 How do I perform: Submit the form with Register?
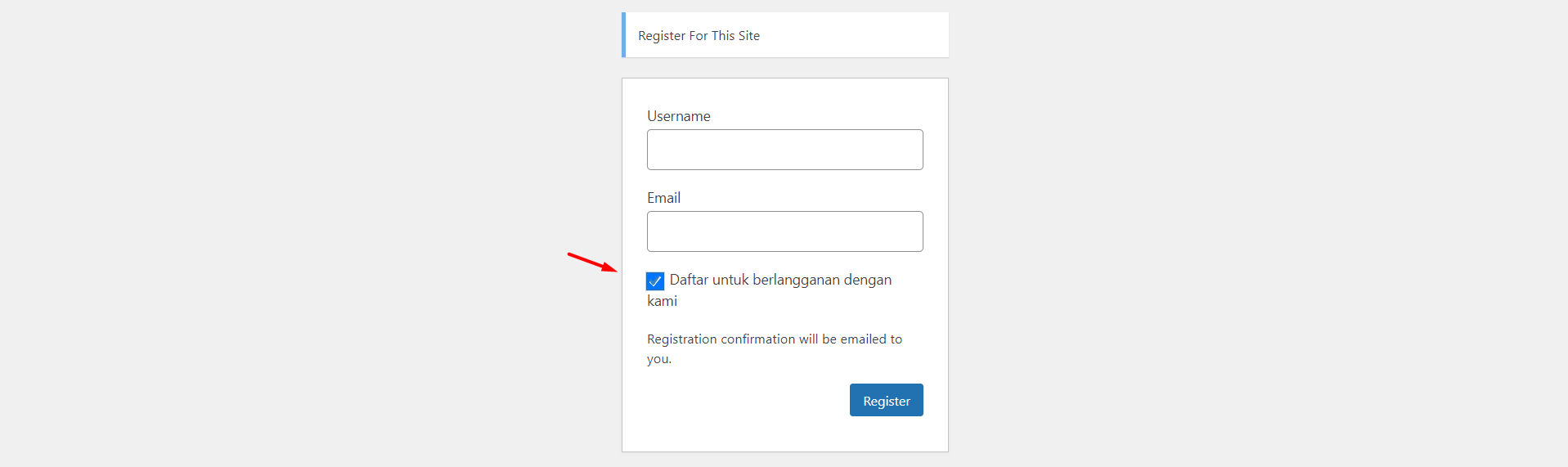pos(886,400)
